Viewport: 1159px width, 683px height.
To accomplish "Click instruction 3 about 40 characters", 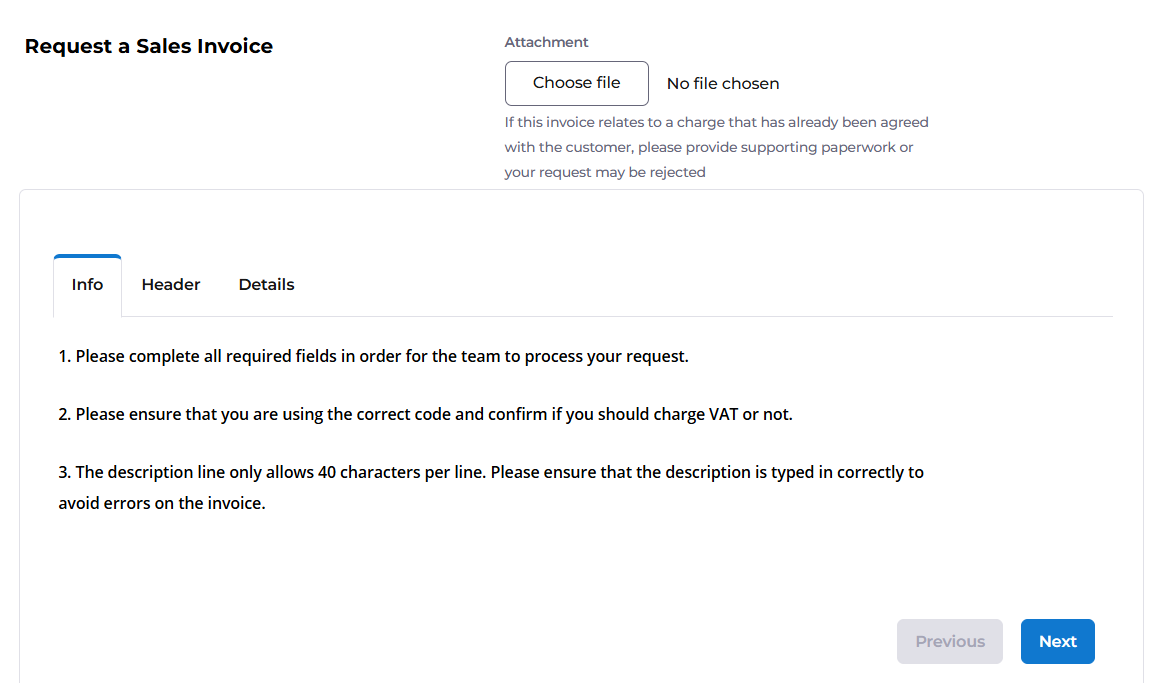I will tap(491, 487).
